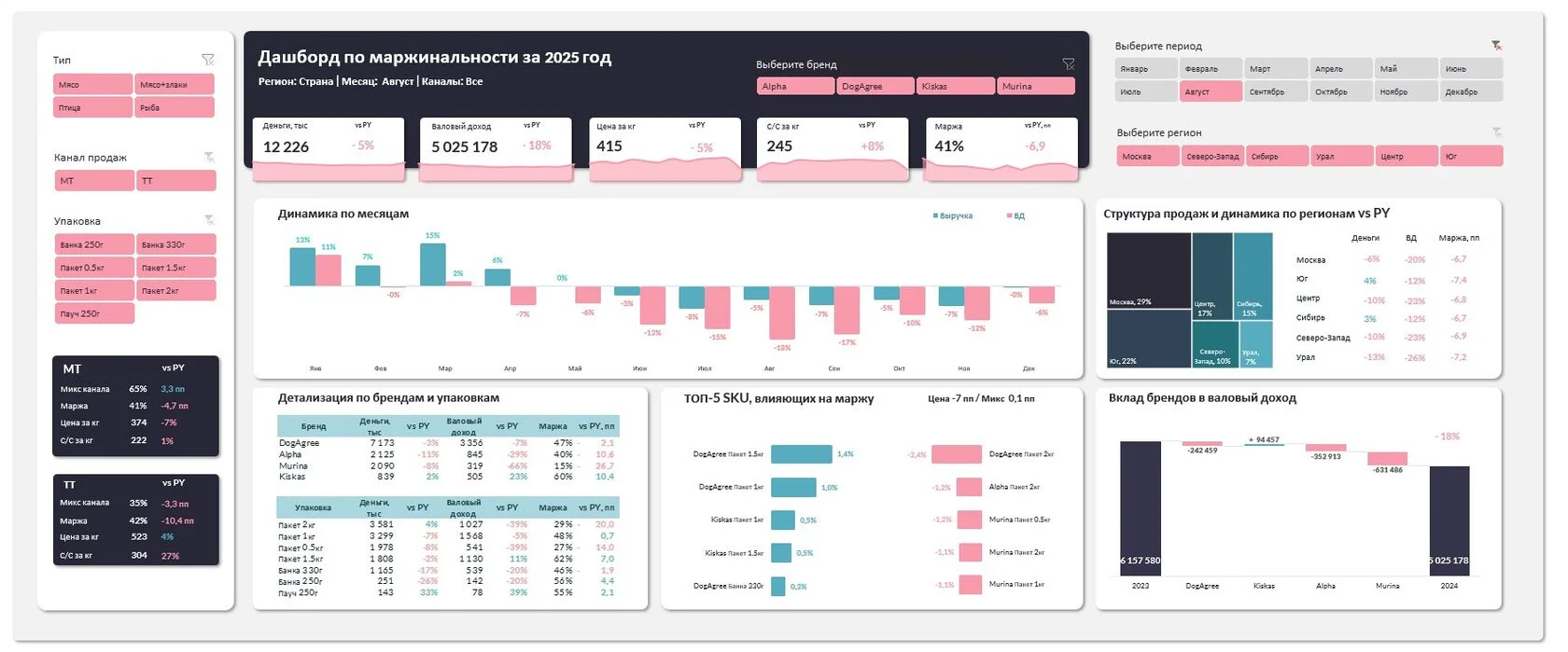Switch period to Июль
This screenshot has height=652, width=1568.
(x=1146, y=91)
